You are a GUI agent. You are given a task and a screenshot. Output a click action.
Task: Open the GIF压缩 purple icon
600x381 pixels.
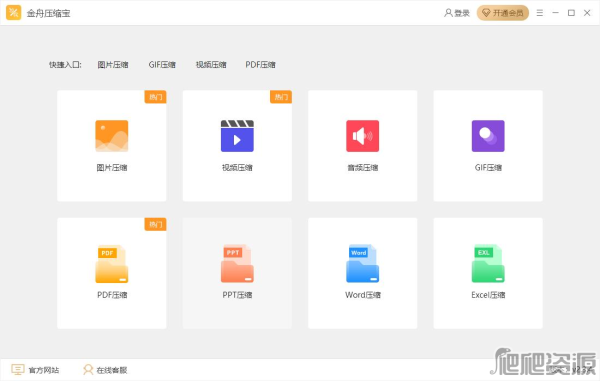pos(488,136)
